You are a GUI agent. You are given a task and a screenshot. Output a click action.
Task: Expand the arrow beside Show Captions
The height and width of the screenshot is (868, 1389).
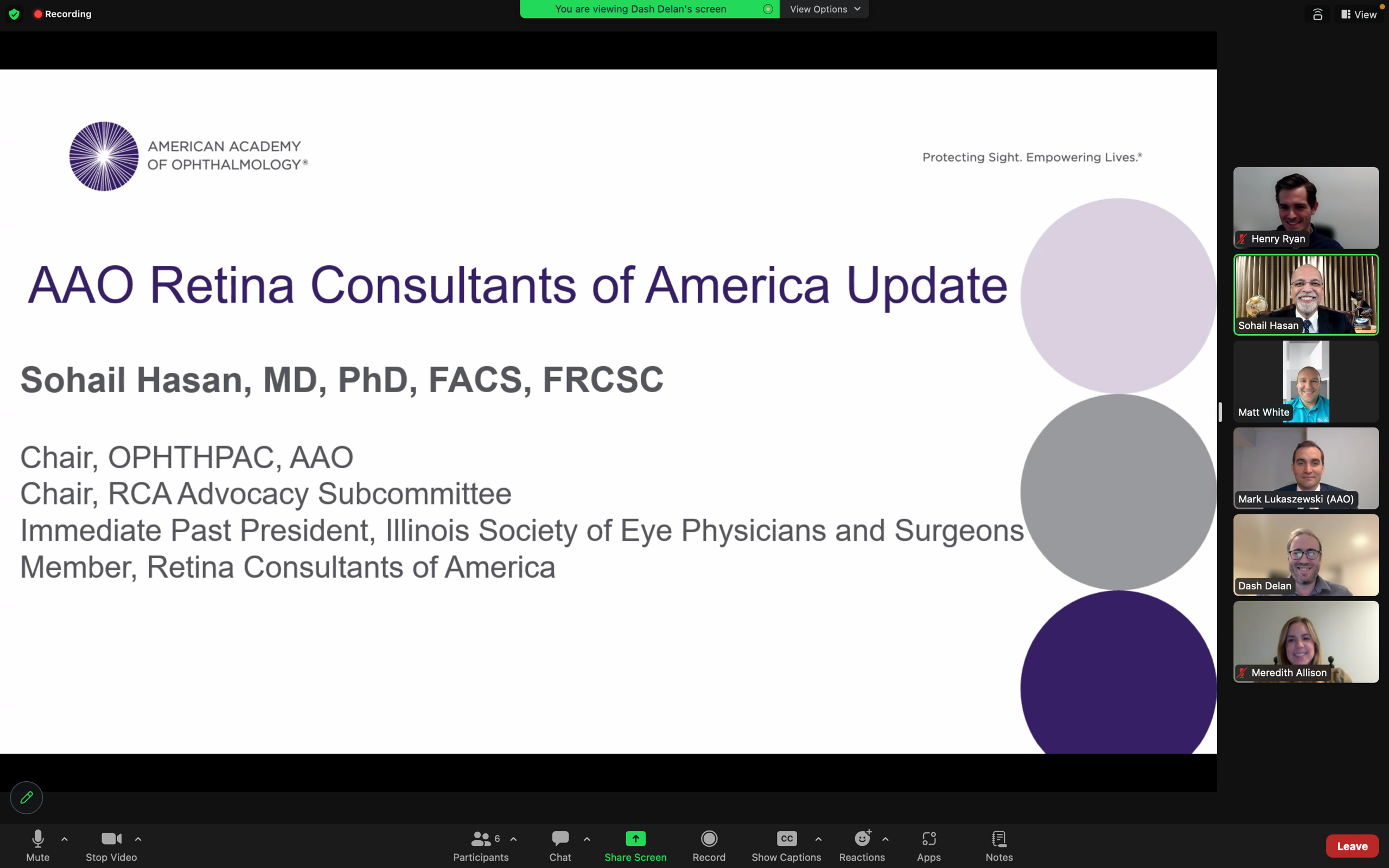(x=818, y=839)
